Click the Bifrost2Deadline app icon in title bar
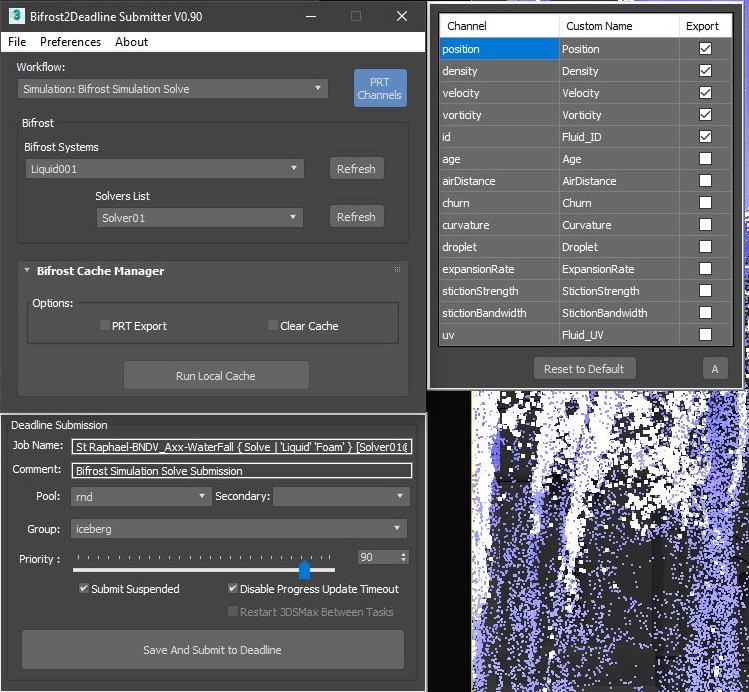 (17, 16)
